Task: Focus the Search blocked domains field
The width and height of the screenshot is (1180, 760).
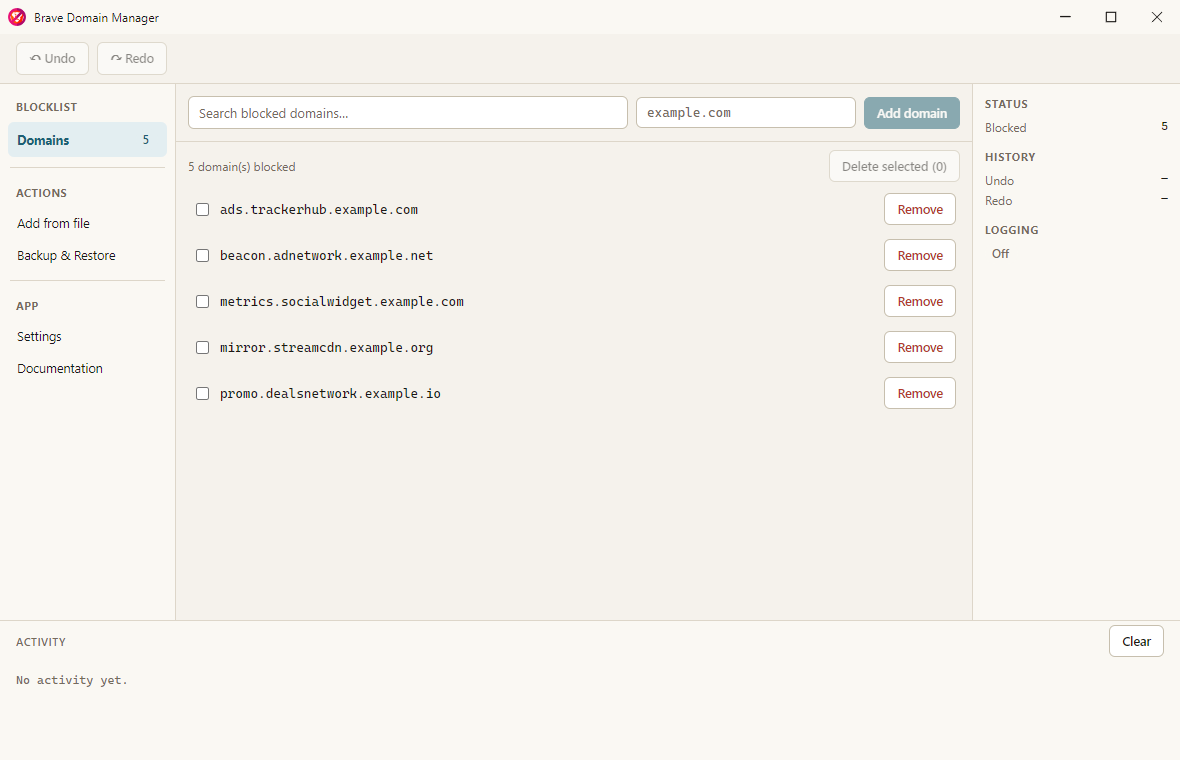Action: [408, 113]
